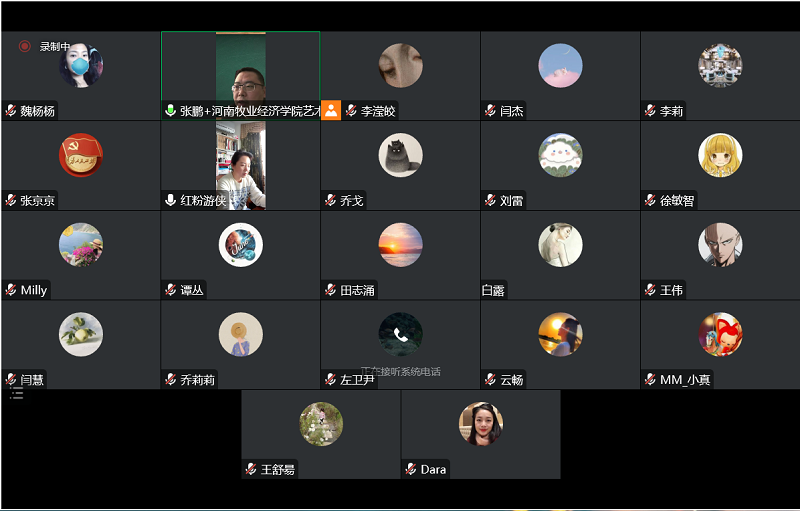Select 张京京's party emblem avatar
The width and height of the screenshot is (800, 511).
pos(81,155)
